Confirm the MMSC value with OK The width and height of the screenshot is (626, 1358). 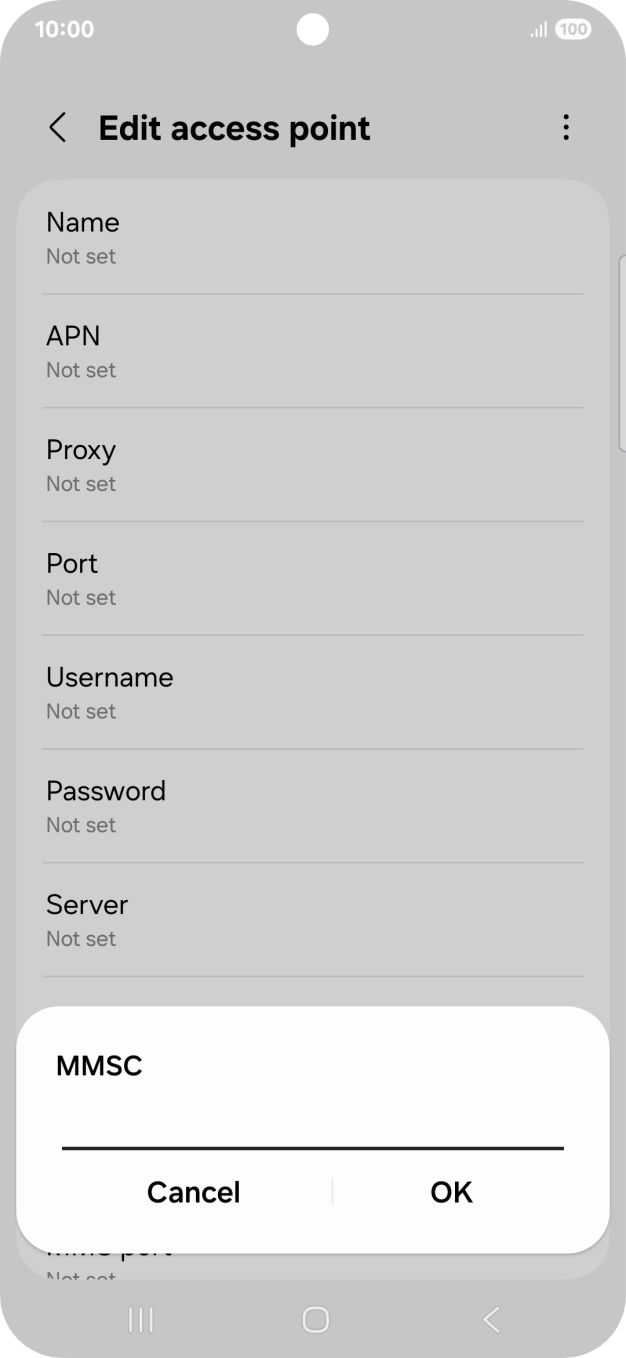coord(450,1192)
